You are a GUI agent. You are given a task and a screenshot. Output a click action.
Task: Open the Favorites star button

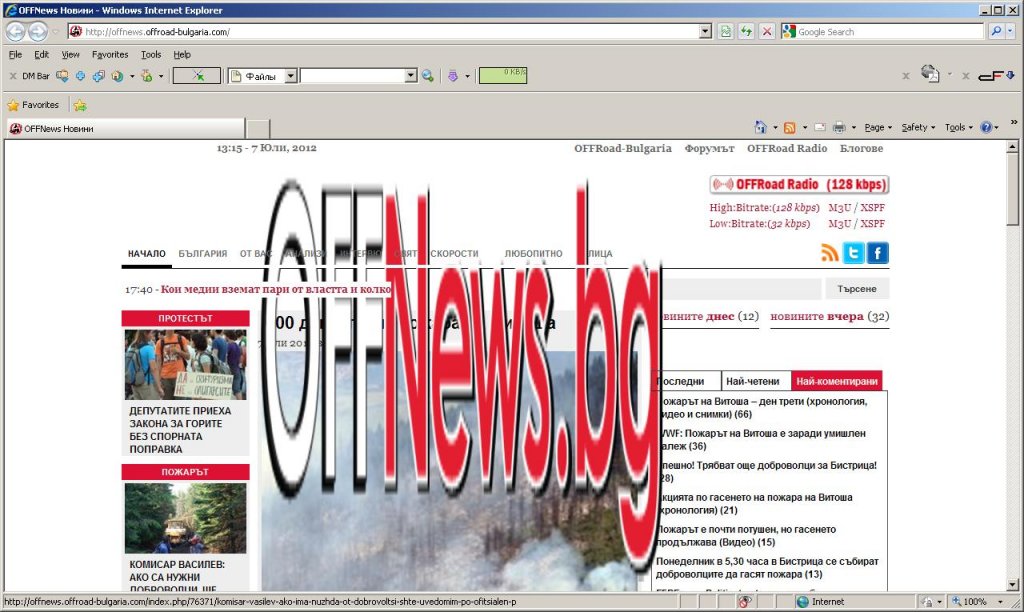pos(33,105)
